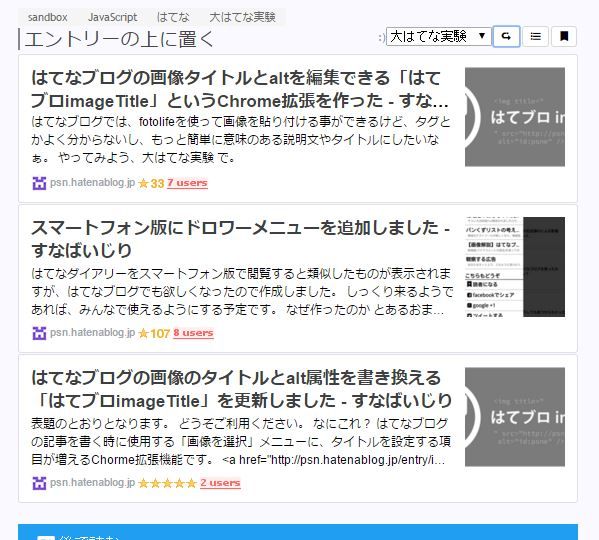Select the はてな tag
The image size is (599, 540).
(173, 17)
